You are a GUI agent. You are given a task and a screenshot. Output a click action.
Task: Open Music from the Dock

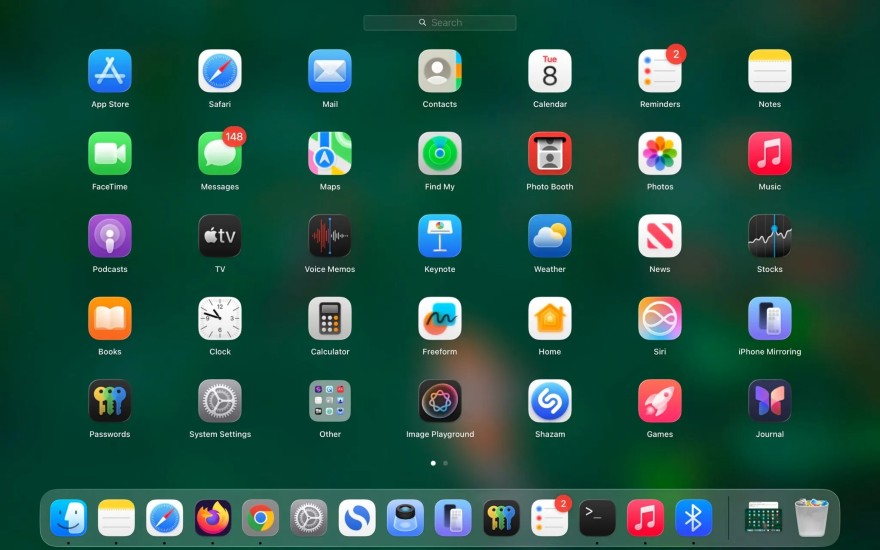[645, 517]
